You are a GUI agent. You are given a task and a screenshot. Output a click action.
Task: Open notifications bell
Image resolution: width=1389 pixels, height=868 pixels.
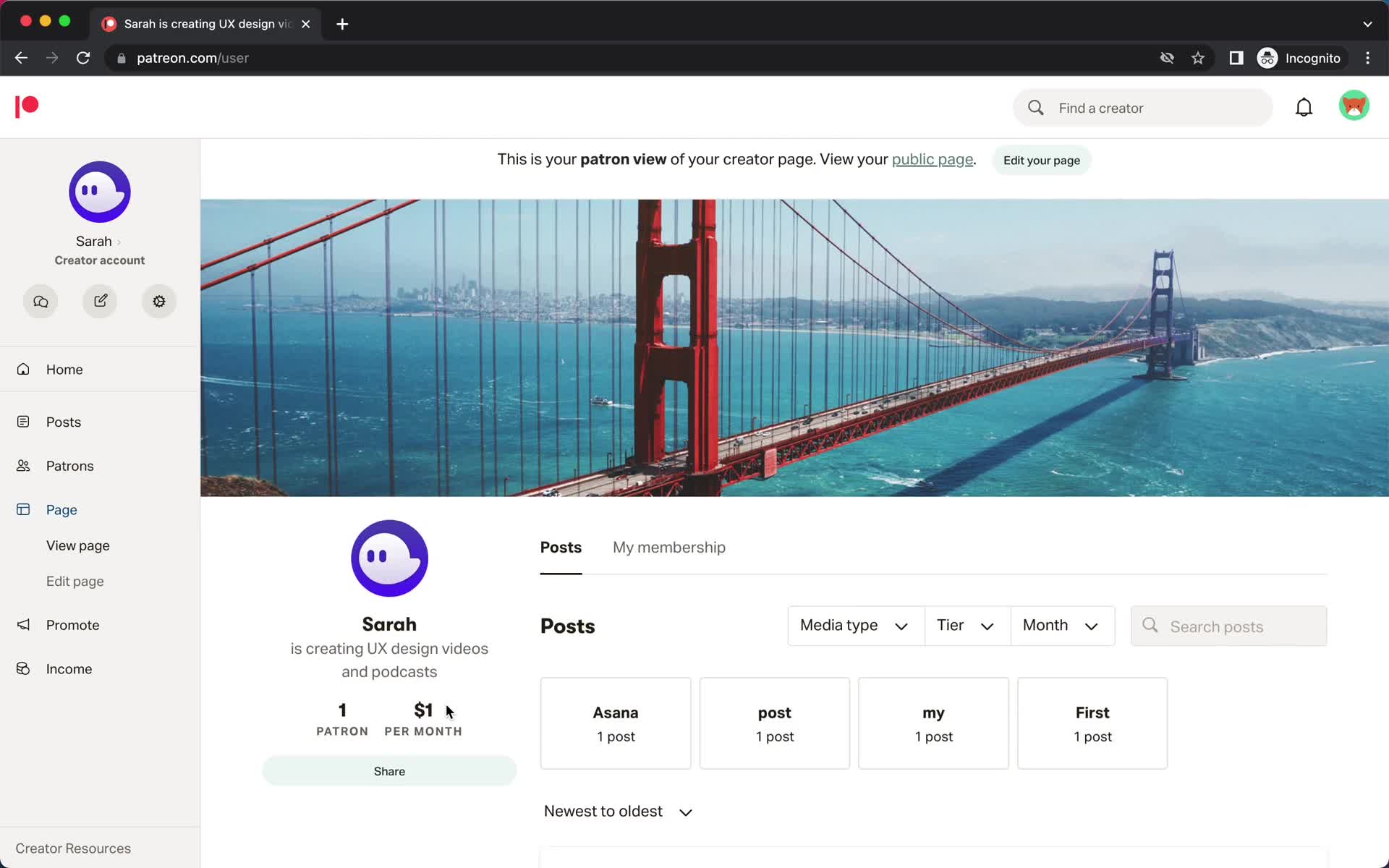coord(1304,108)
